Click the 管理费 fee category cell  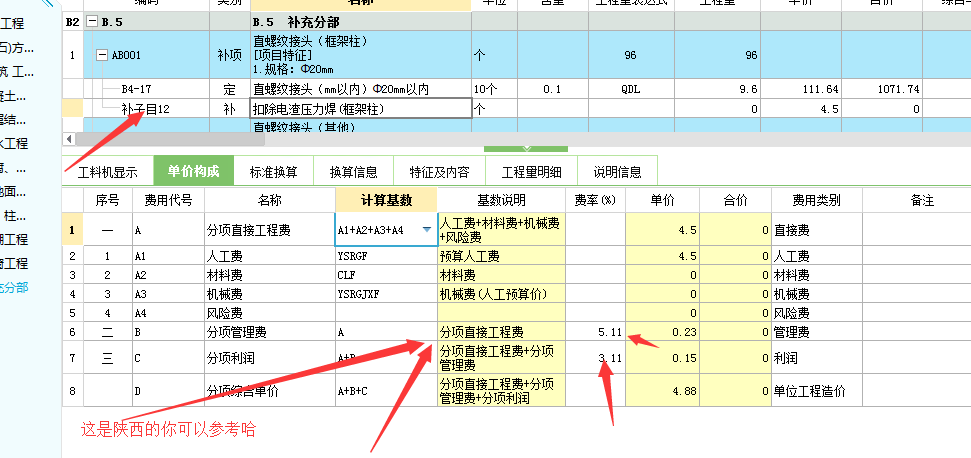(x=817, y=332)
